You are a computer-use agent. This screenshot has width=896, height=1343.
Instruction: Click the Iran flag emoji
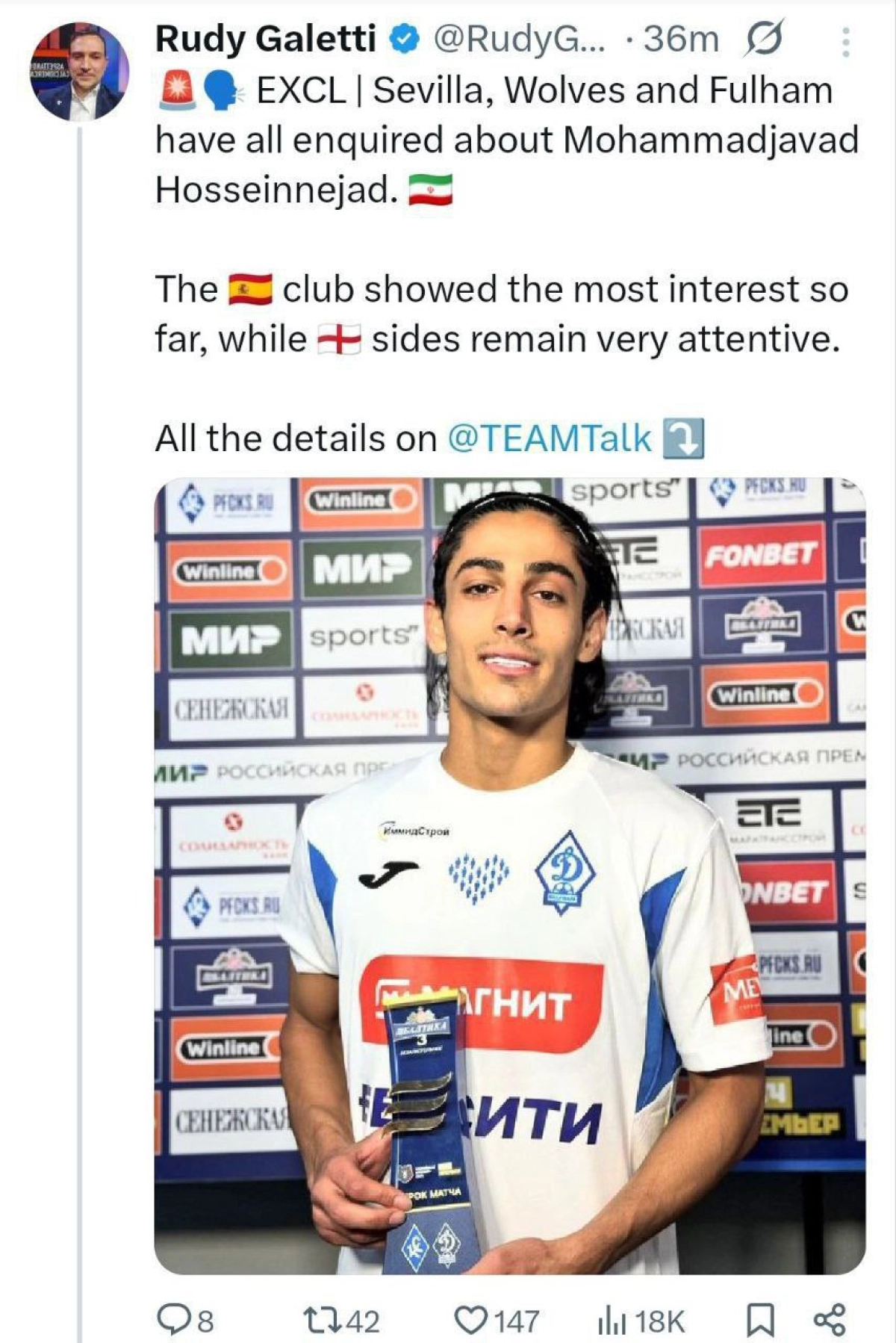(x=430, y=190)
